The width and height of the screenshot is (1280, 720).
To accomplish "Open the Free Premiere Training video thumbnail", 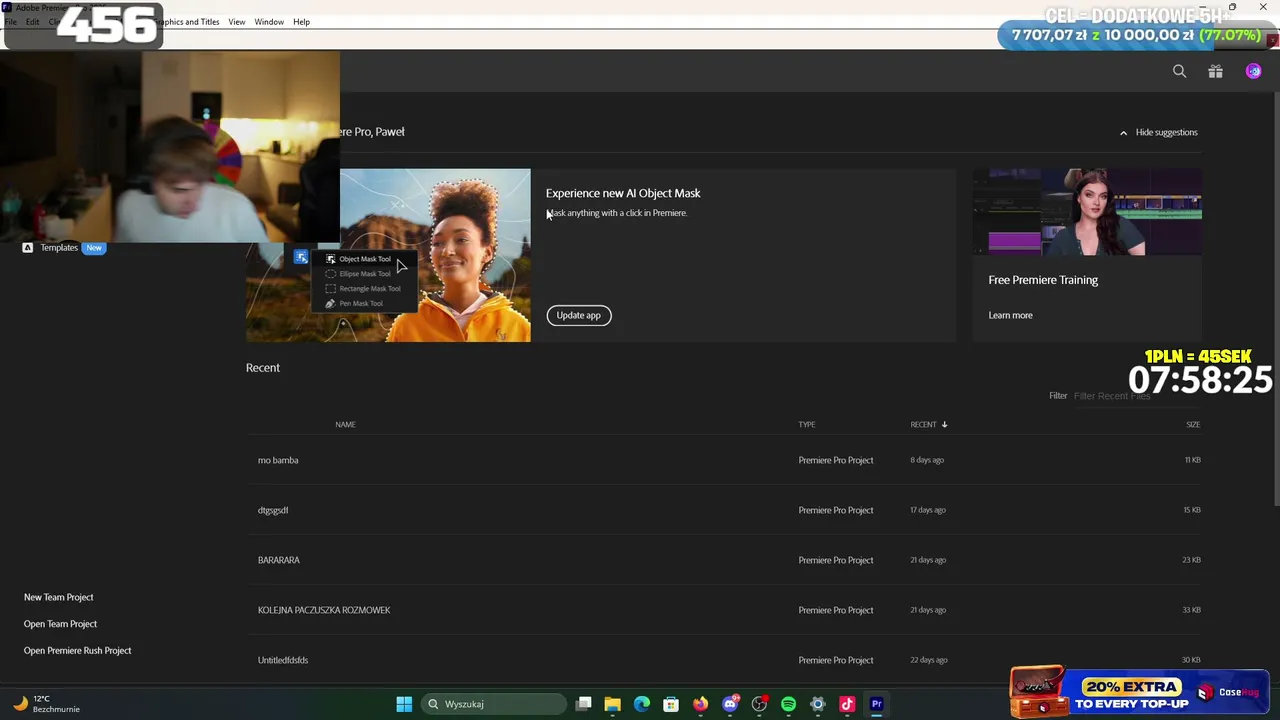I will pyautogui.click(x=1087, y=212).
